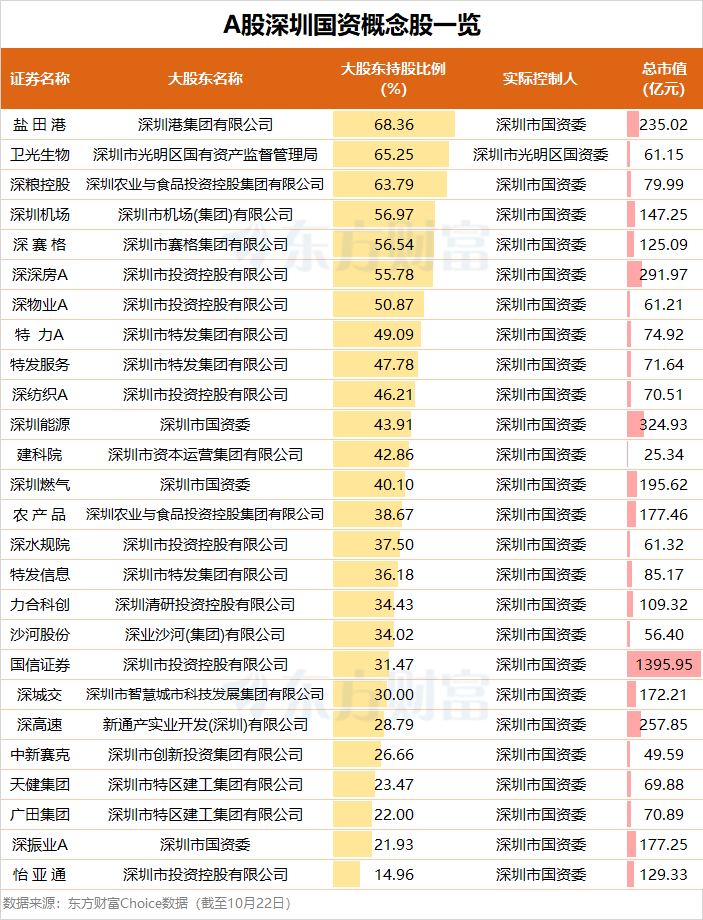703x920 pixels.
Task: Click the market value 25.34
Action: 664,454
